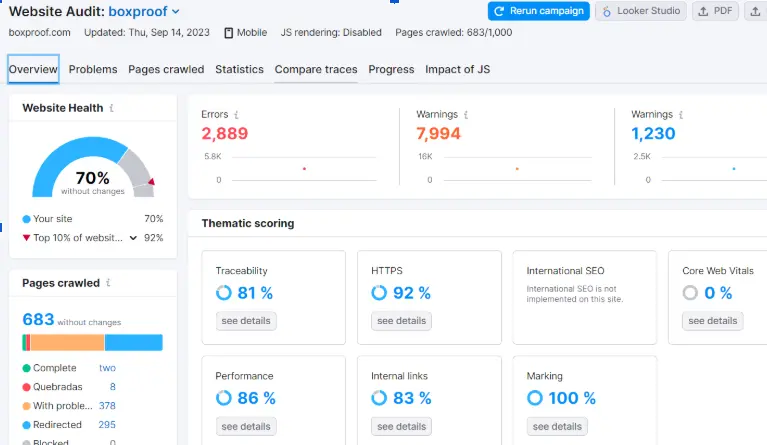This screenshot has height=445, width=767.
Task: See details for Marking
Action: pos(557,426)
